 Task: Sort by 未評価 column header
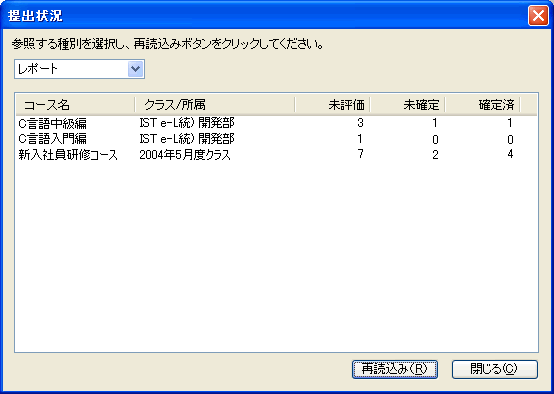[x=332, y=105]
